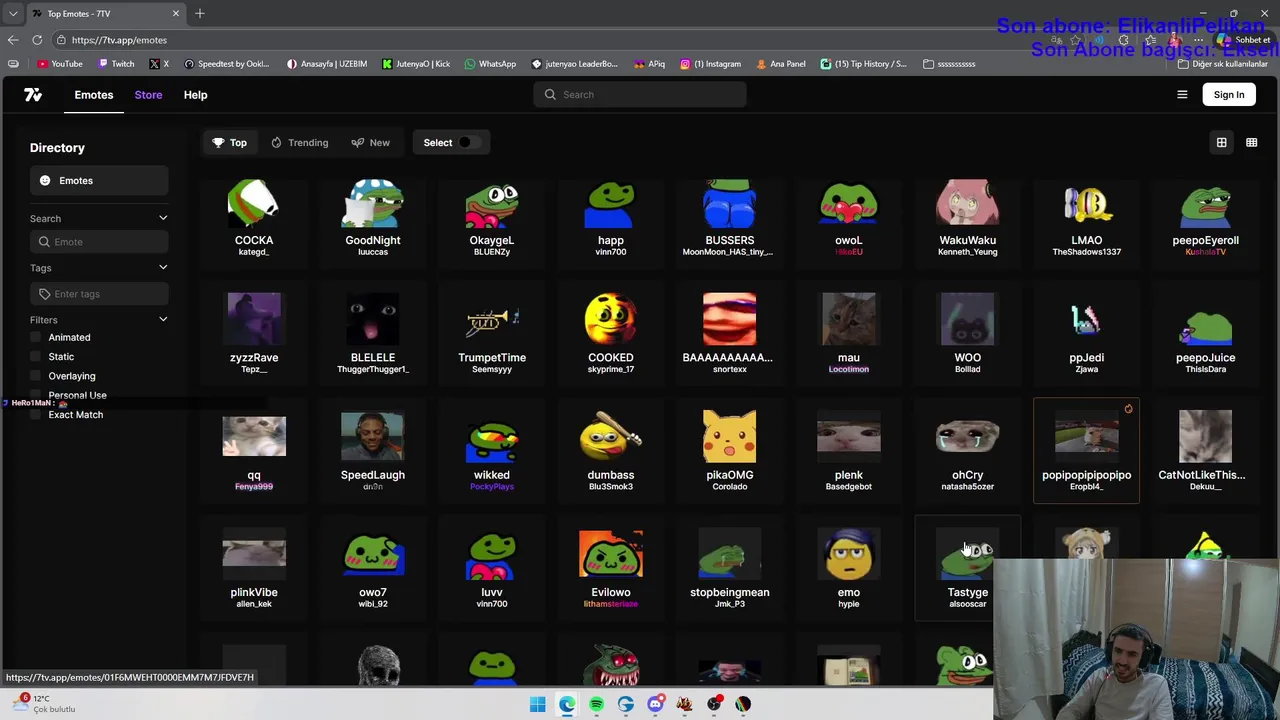
Task: Open Windows Start menu
Action: tap(538, 704)
